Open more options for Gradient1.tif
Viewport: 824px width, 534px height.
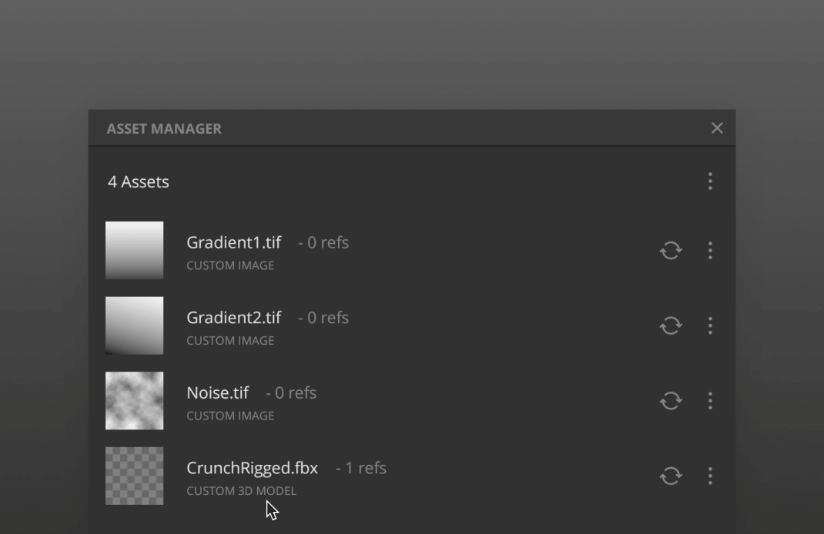click(x=710, y=250)
